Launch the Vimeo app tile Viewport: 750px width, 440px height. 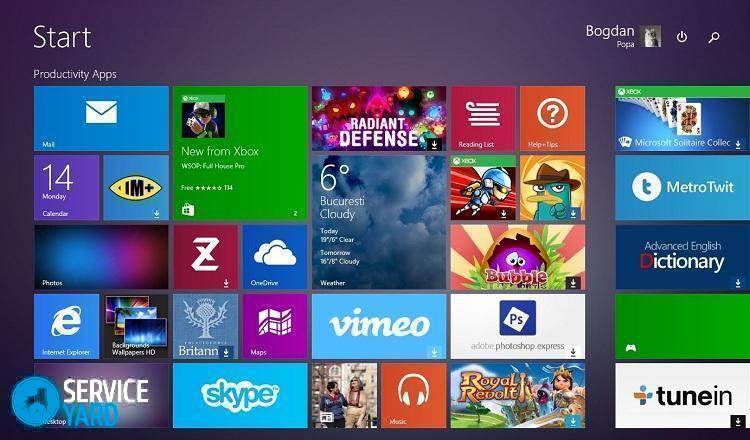[x=379, y=326]
